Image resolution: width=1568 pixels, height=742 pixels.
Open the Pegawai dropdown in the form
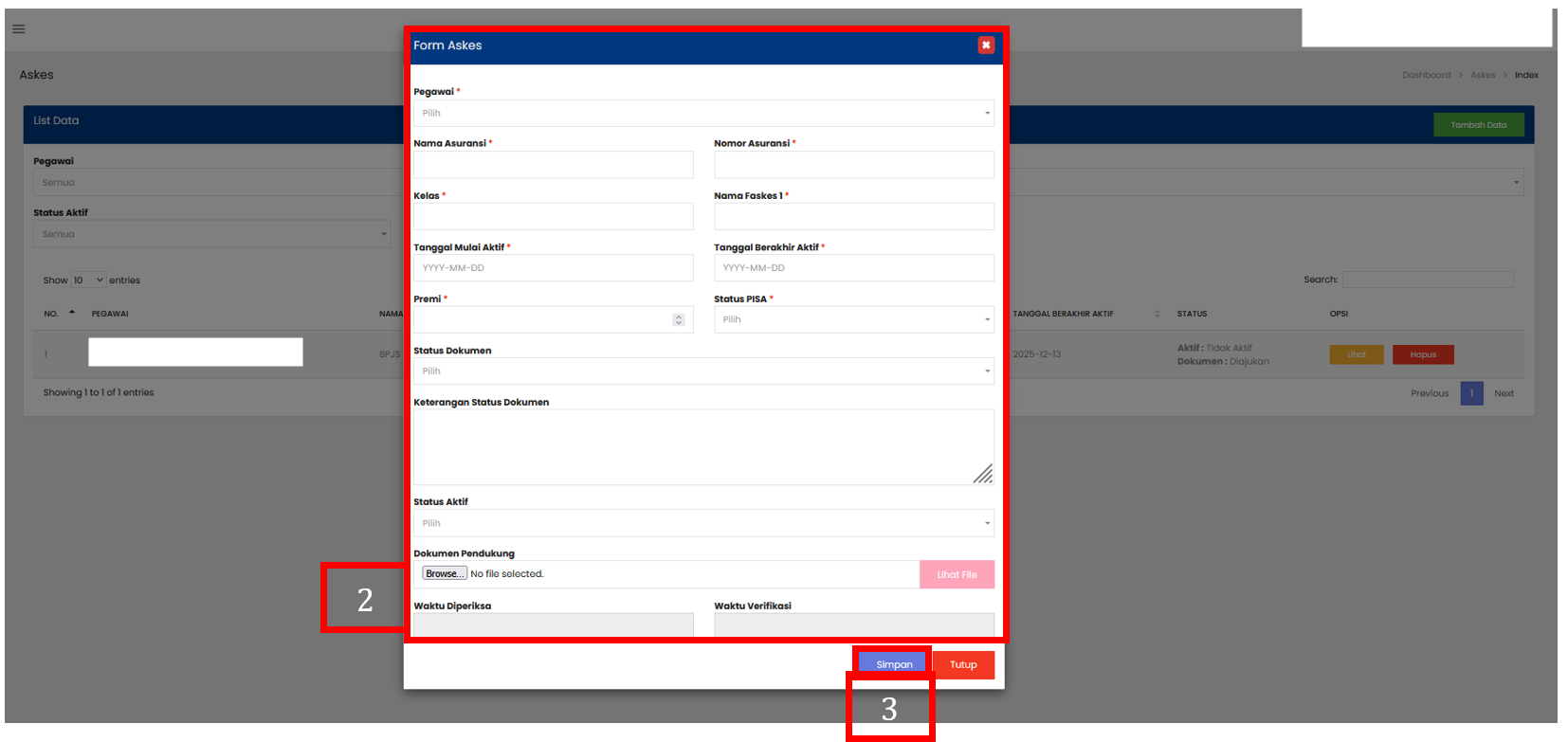point(702,113)
